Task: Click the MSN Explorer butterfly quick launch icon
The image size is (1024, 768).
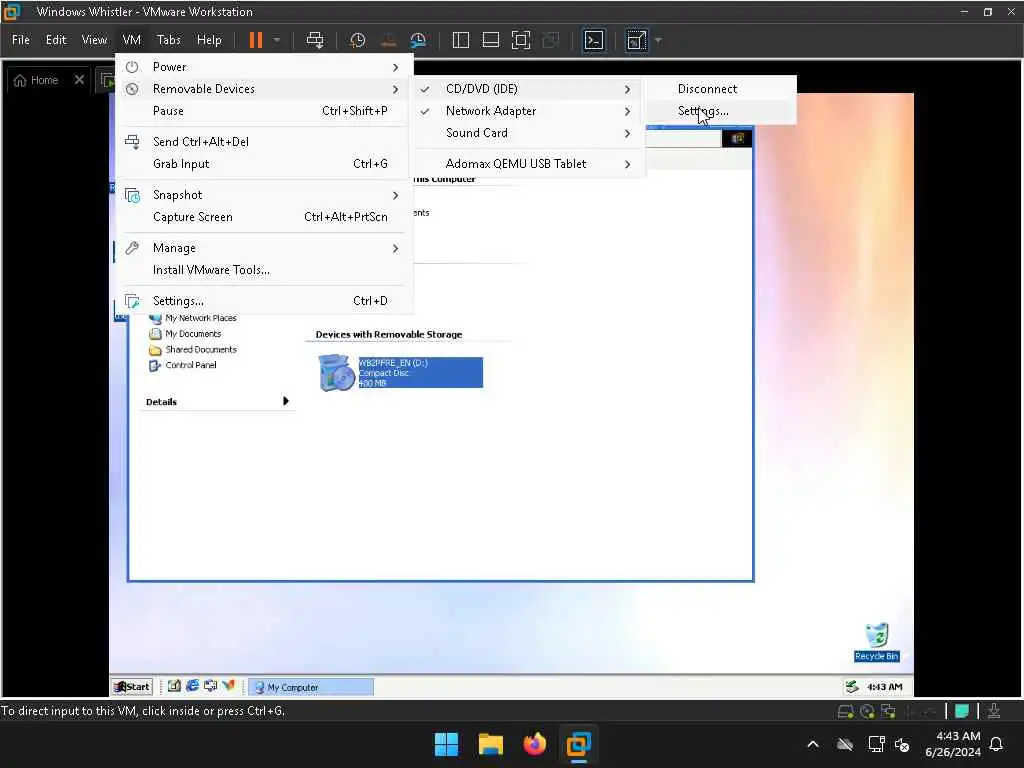Action: coord(228,686)
